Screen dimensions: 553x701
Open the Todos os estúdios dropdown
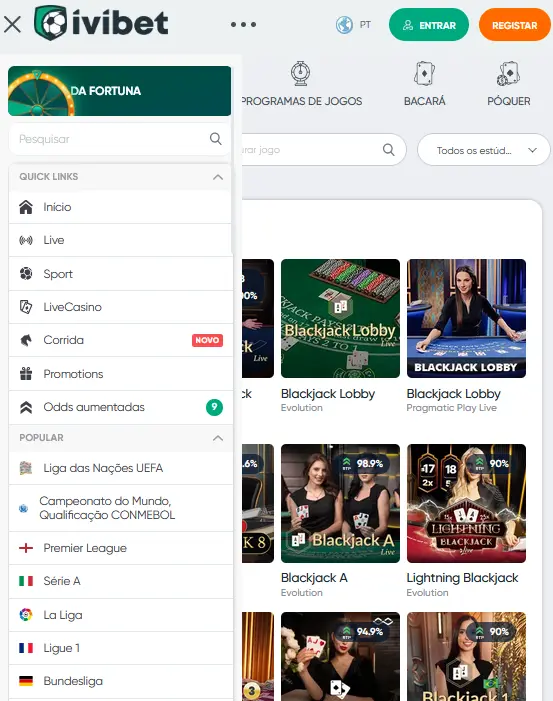[484, 150]
